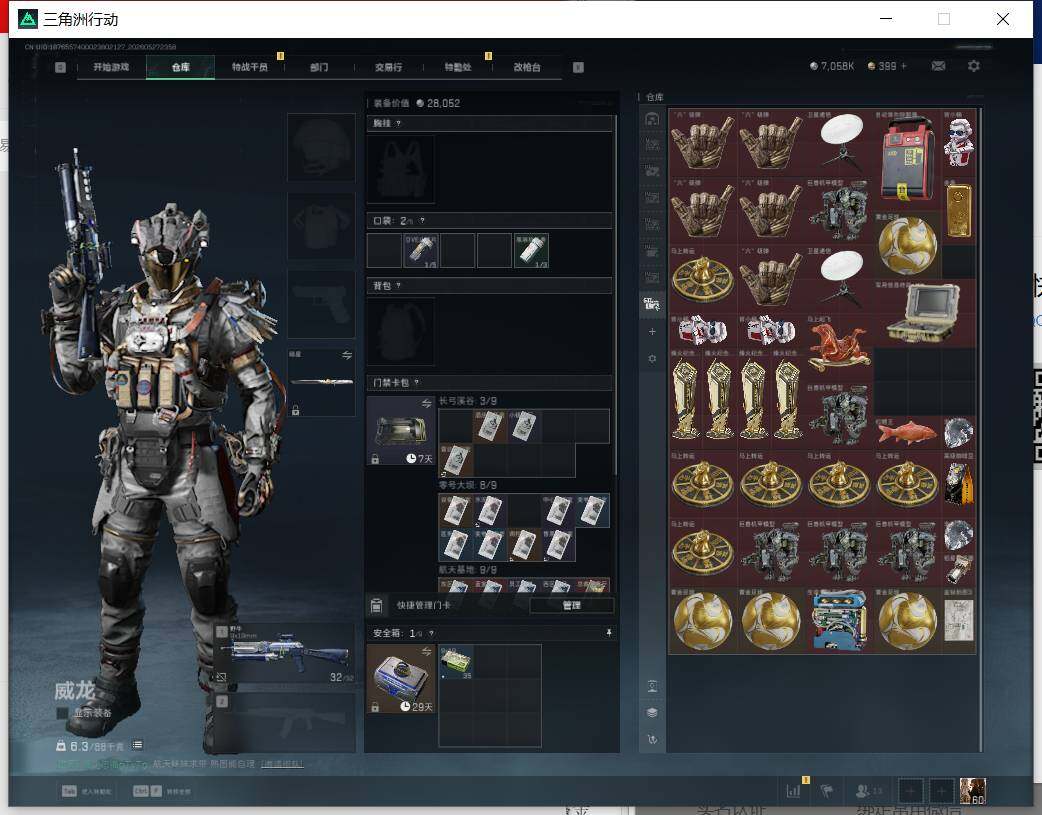Image resolution: width=1042 pixels, height=815 pixels.
Task: Select the keycard case with 7天 timer
Action: coord(401,431)
